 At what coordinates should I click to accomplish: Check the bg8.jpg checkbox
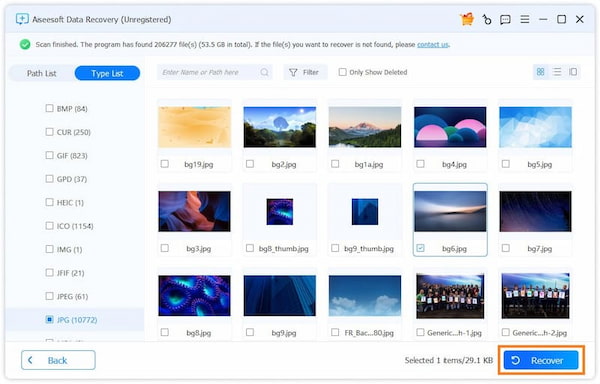(165, 332)
